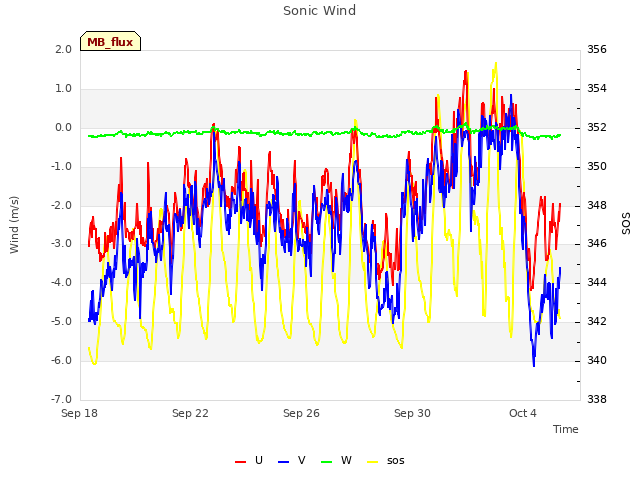Click the Sep 30 tick label
The height and width of the screenshot is (480, 640).
coord(412,413)
